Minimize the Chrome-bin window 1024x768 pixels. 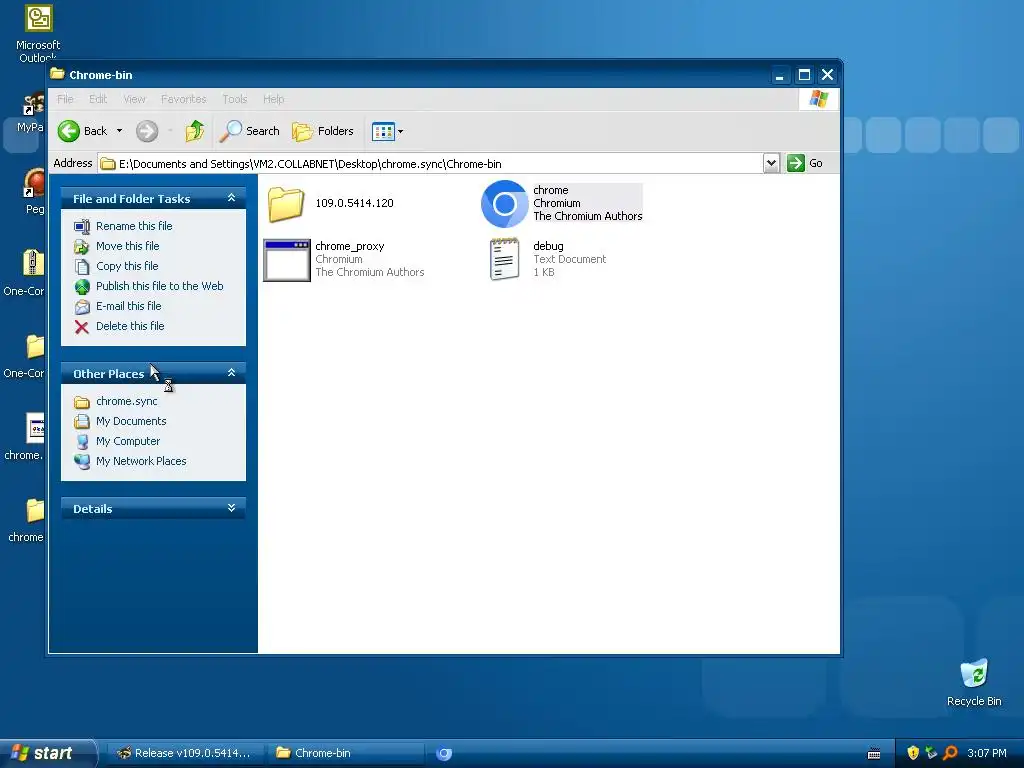779,75
